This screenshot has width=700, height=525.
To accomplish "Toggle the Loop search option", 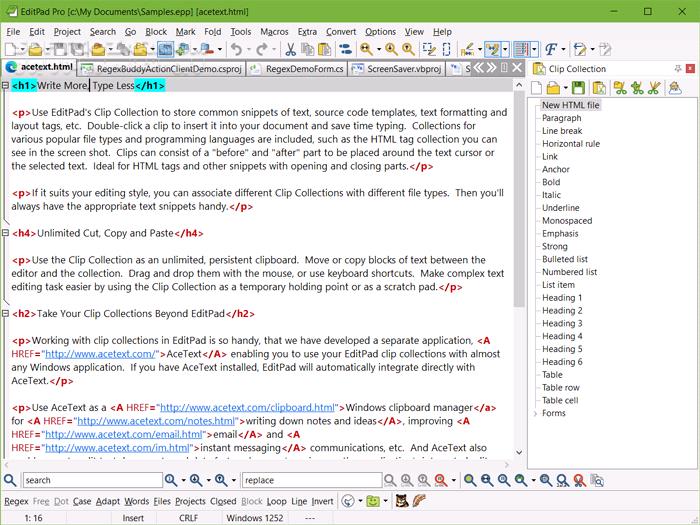I will (276, 501).
